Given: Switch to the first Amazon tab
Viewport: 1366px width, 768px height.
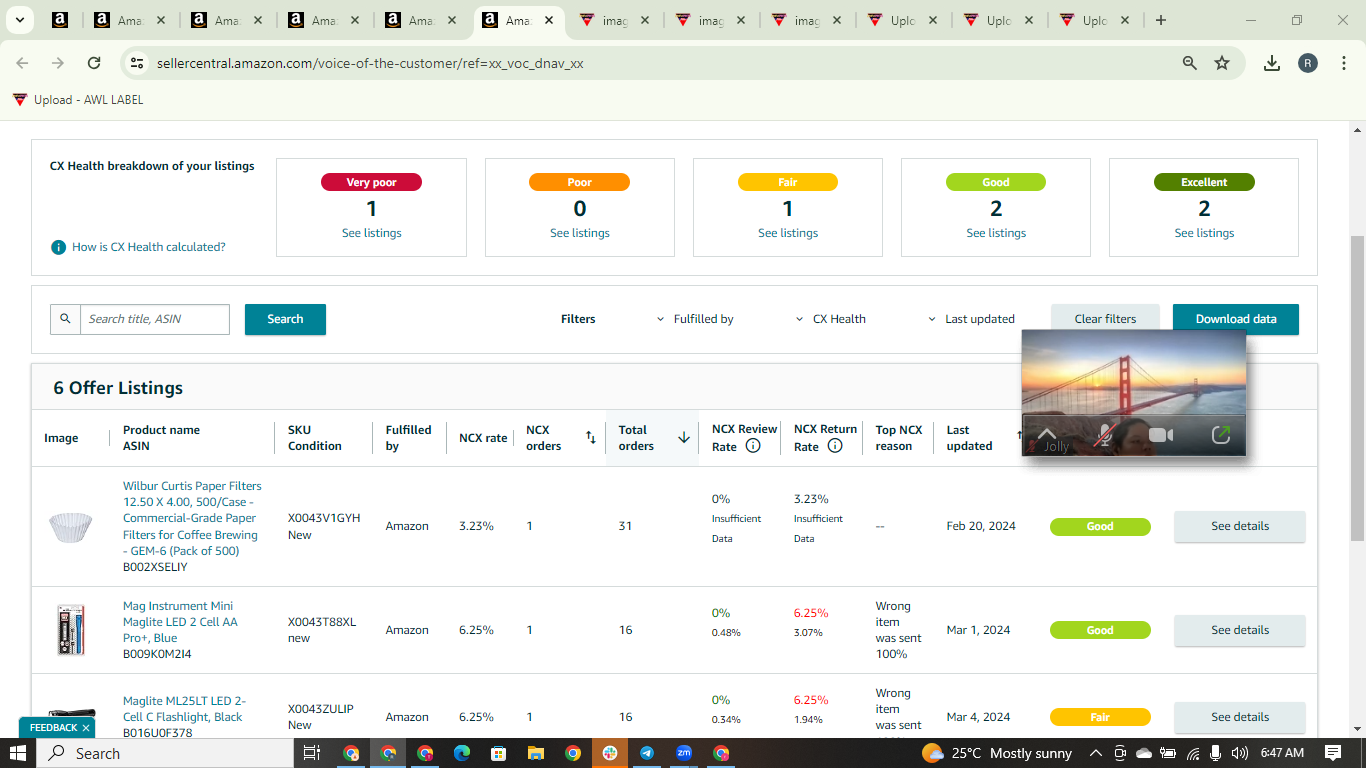Looking at the screenshot, I should tap(60, 20).
